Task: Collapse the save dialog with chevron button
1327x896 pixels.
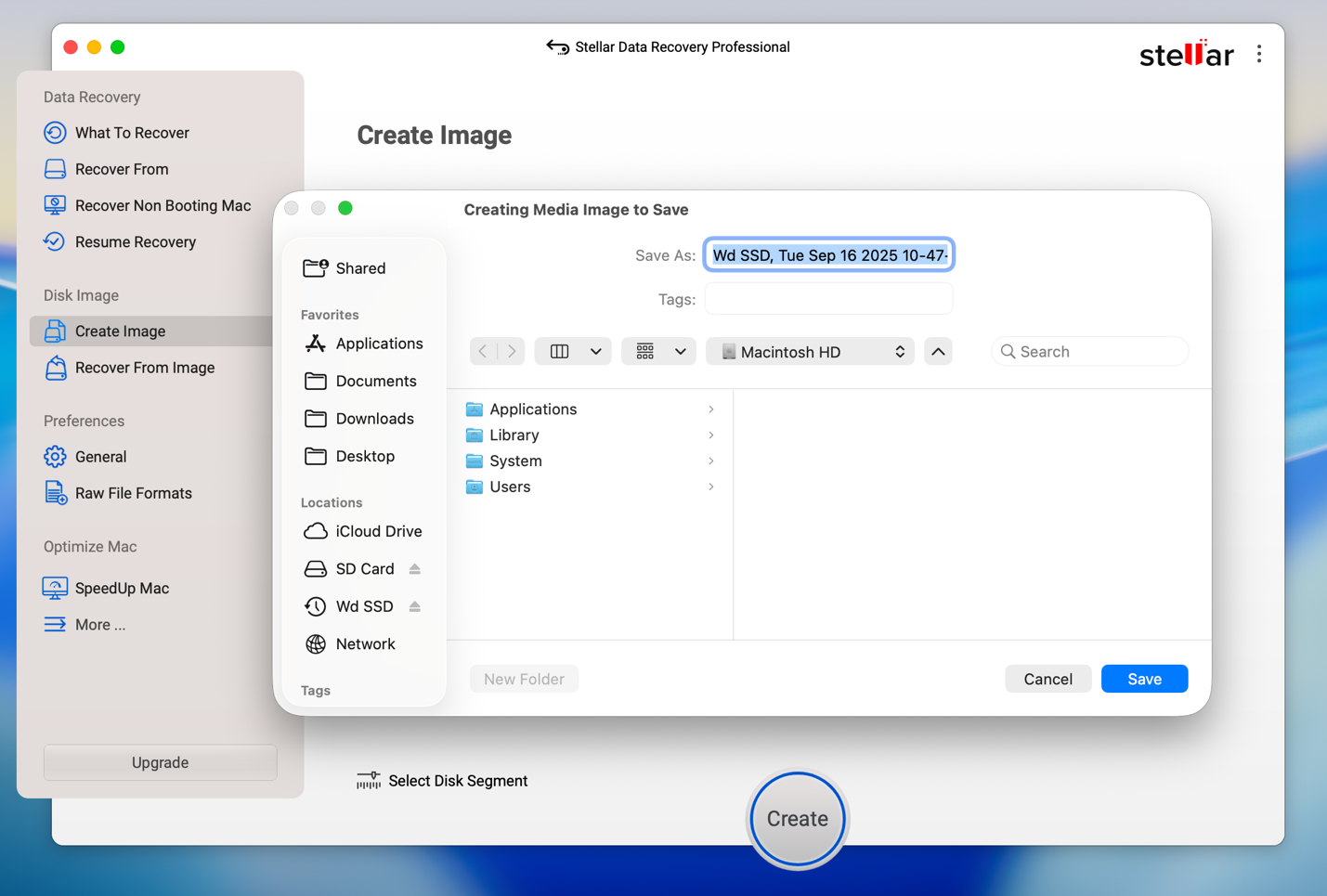Action: click(x=938, y=352)
